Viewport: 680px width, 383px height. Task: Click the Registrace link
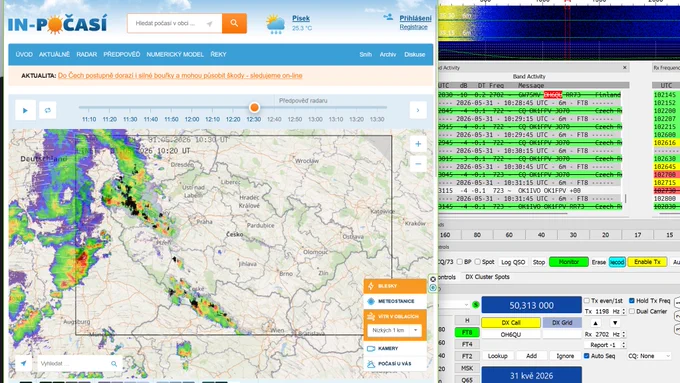[414, 27]
